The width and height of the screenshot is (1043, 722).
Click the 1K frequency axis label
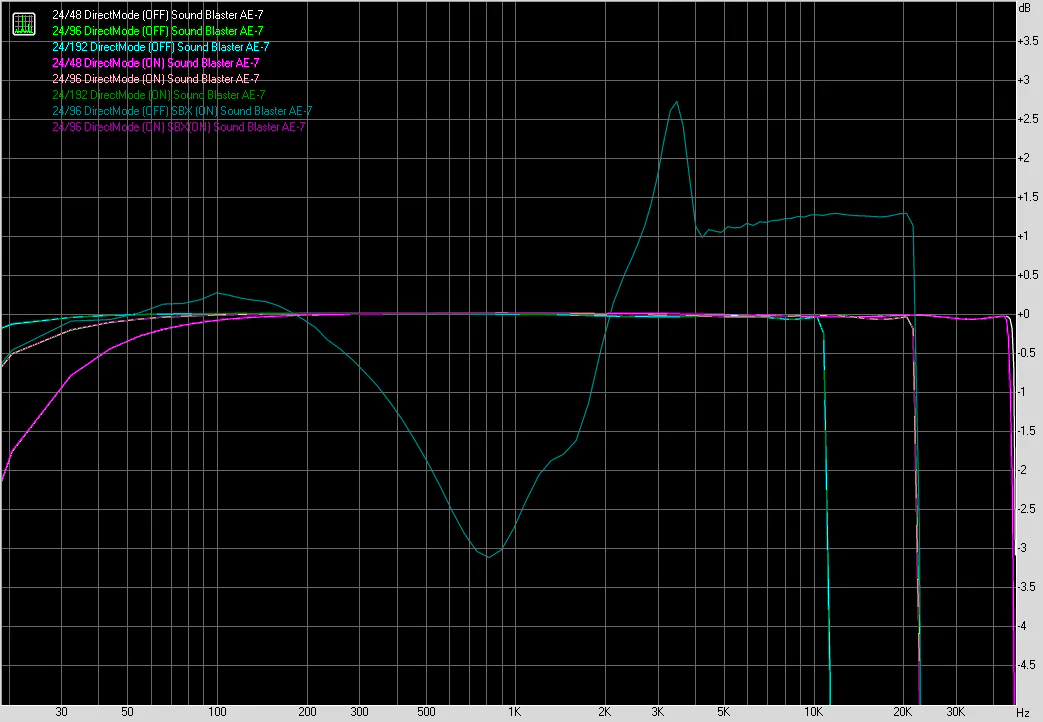point(515,711)
